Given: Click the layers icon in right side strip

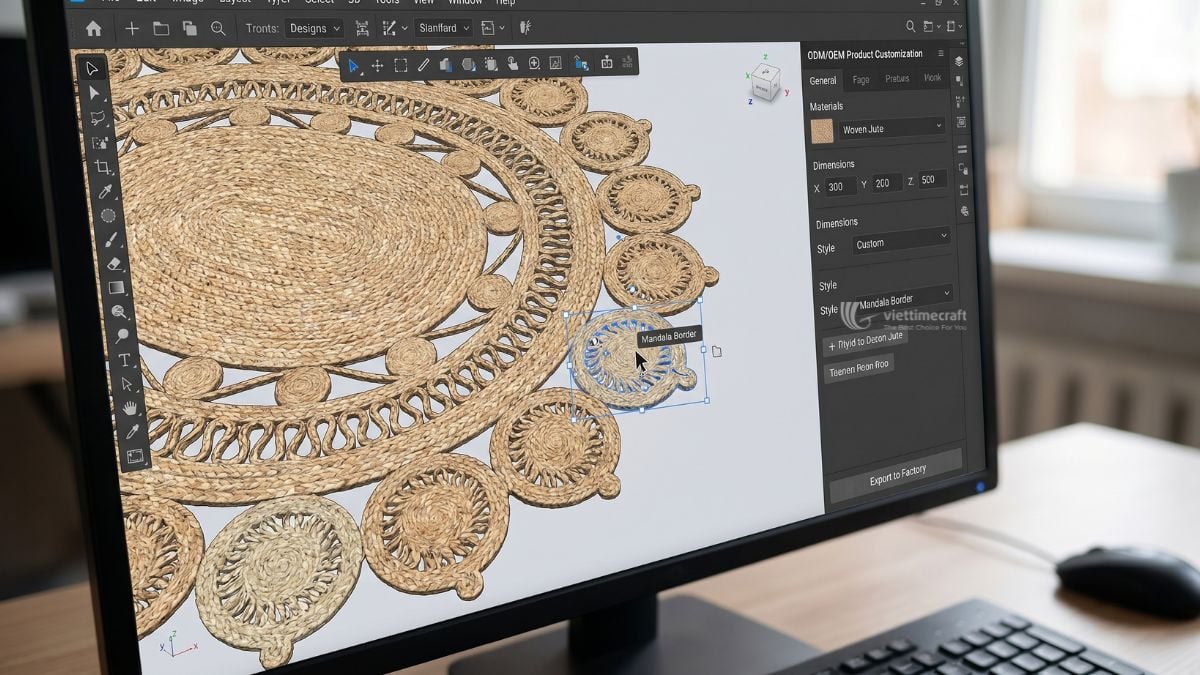Looking at the screenshot, I should click(959, 61).
